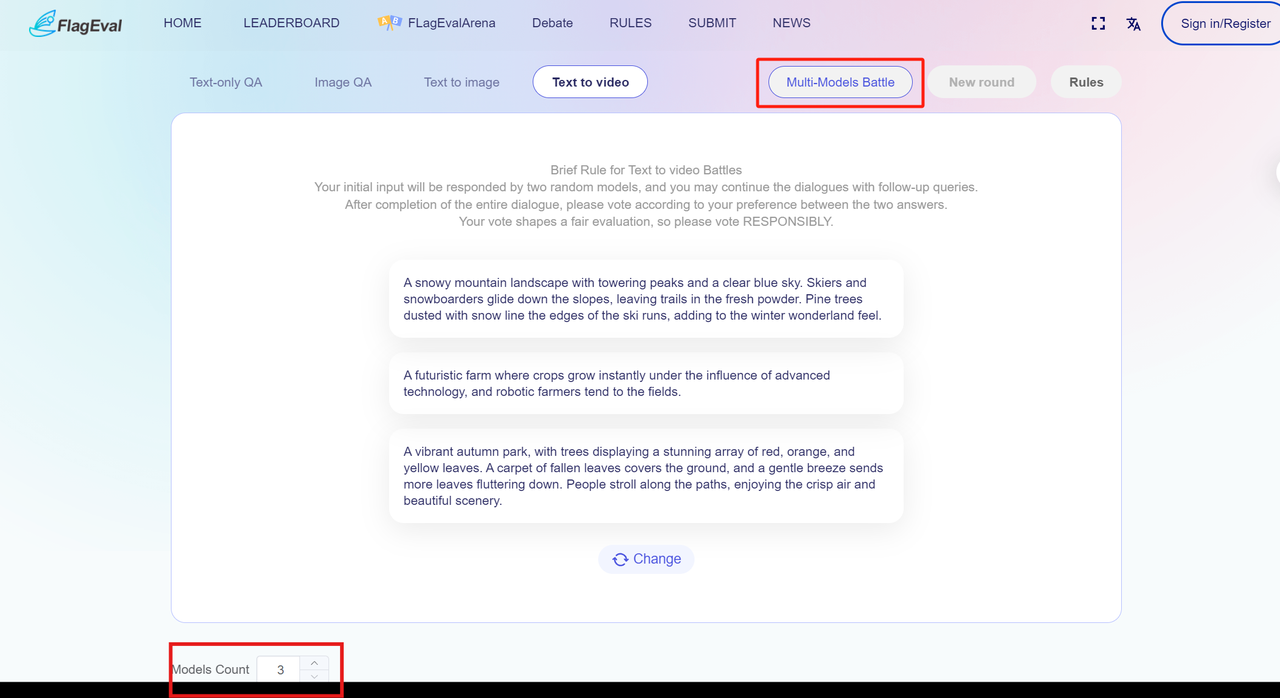Screen dimensions: 1280x698
Task: Click the Models Count number field
Action: click(x=280, y=670)
